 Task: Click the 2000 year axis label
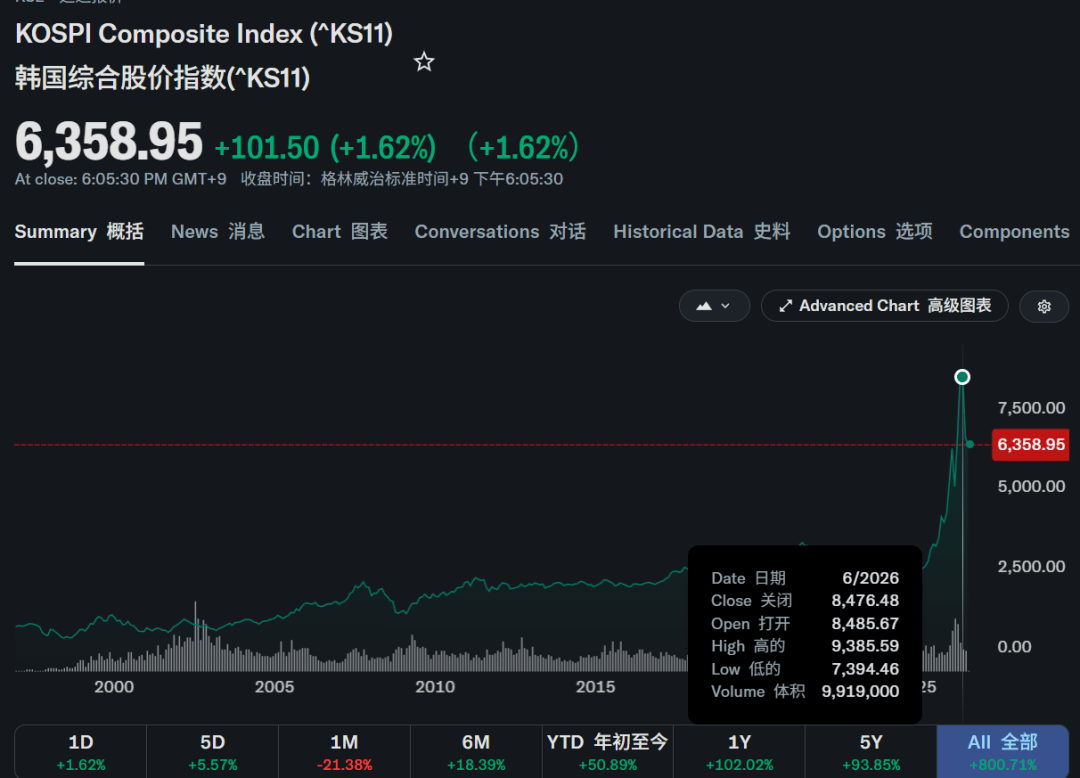tap(114, 686)
